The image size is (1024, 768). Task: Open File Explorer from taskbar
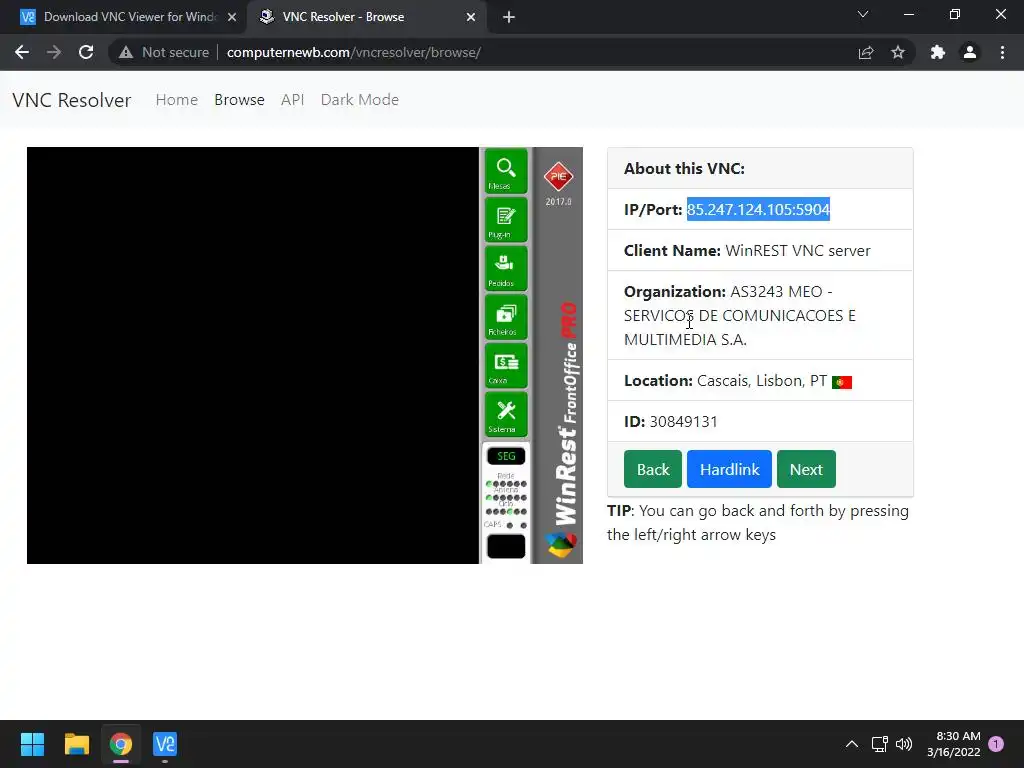point(76,744)
